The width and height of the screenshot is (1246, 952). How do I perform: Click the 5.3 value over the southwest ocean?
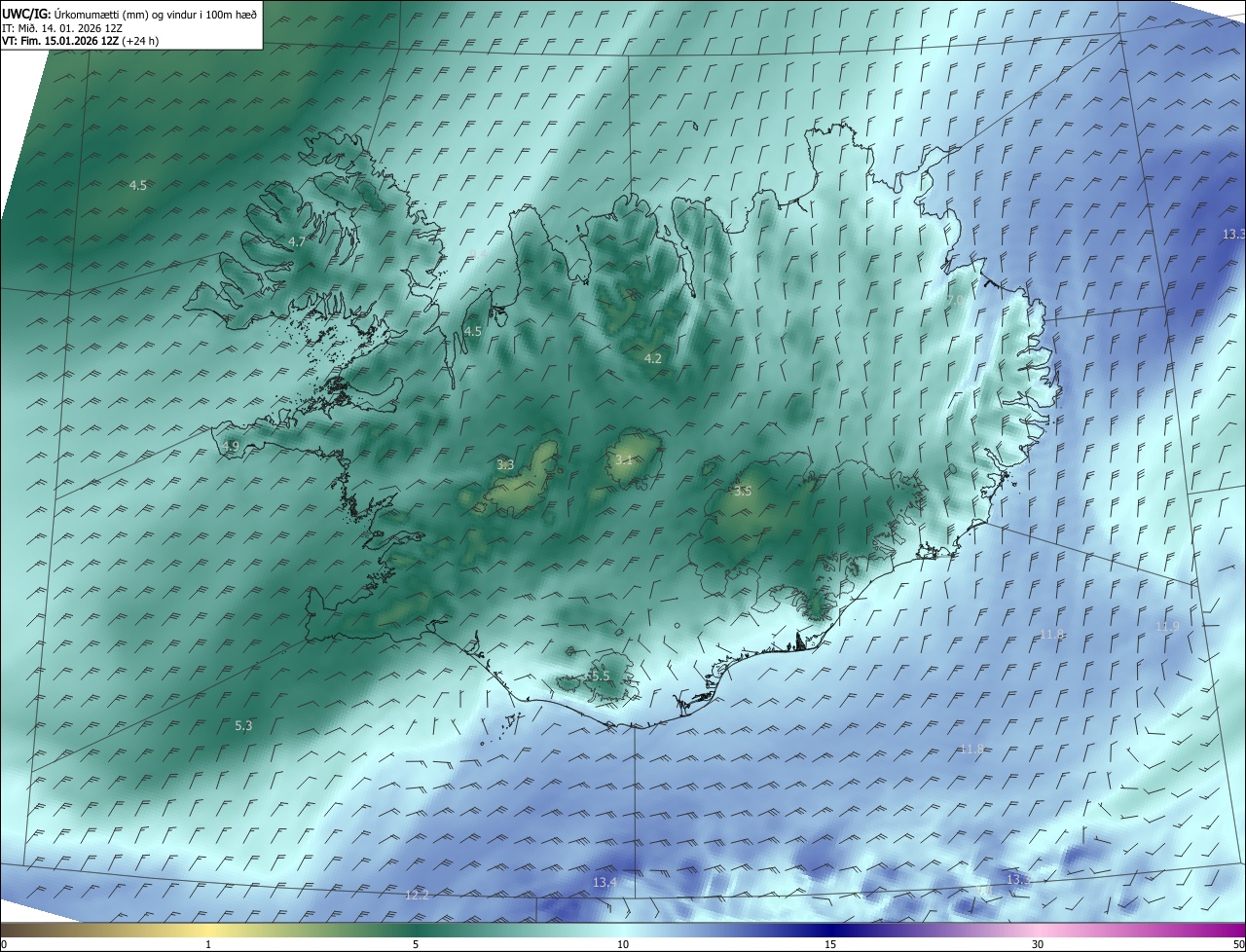pyautogui.click(x=243, y=725)
